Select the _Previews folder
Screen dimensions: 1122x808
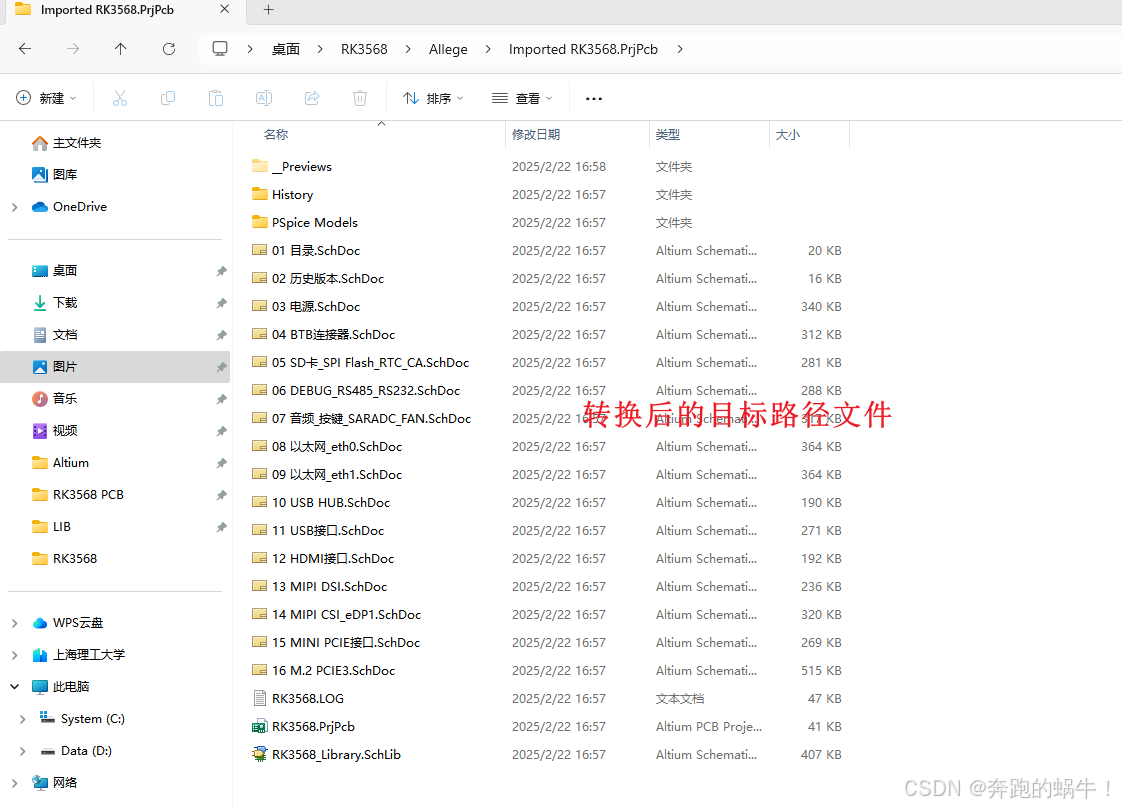(292, 167)
